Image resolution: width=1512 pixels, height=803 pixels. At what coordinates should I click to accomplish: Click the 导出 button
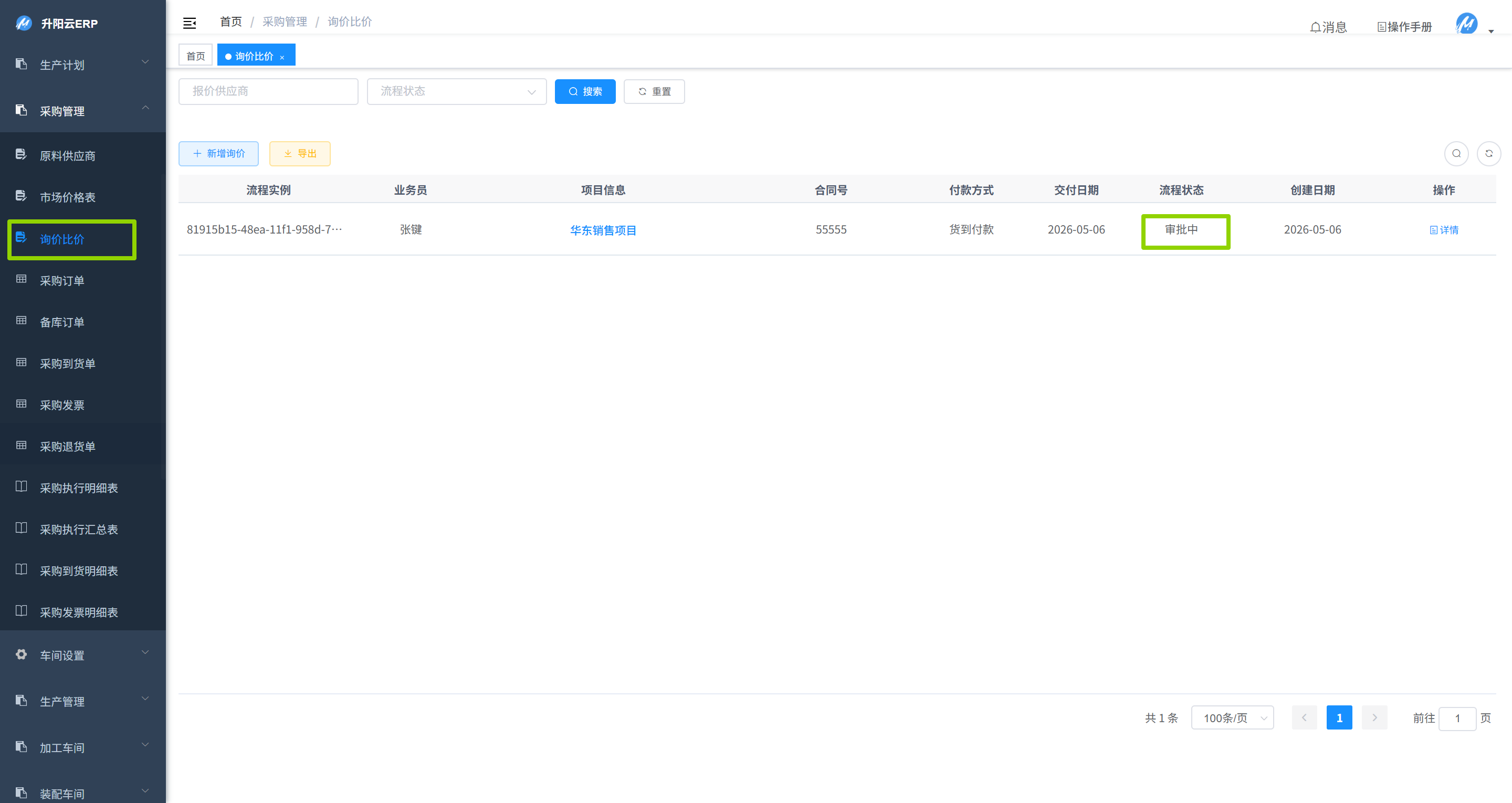(300, 153)
